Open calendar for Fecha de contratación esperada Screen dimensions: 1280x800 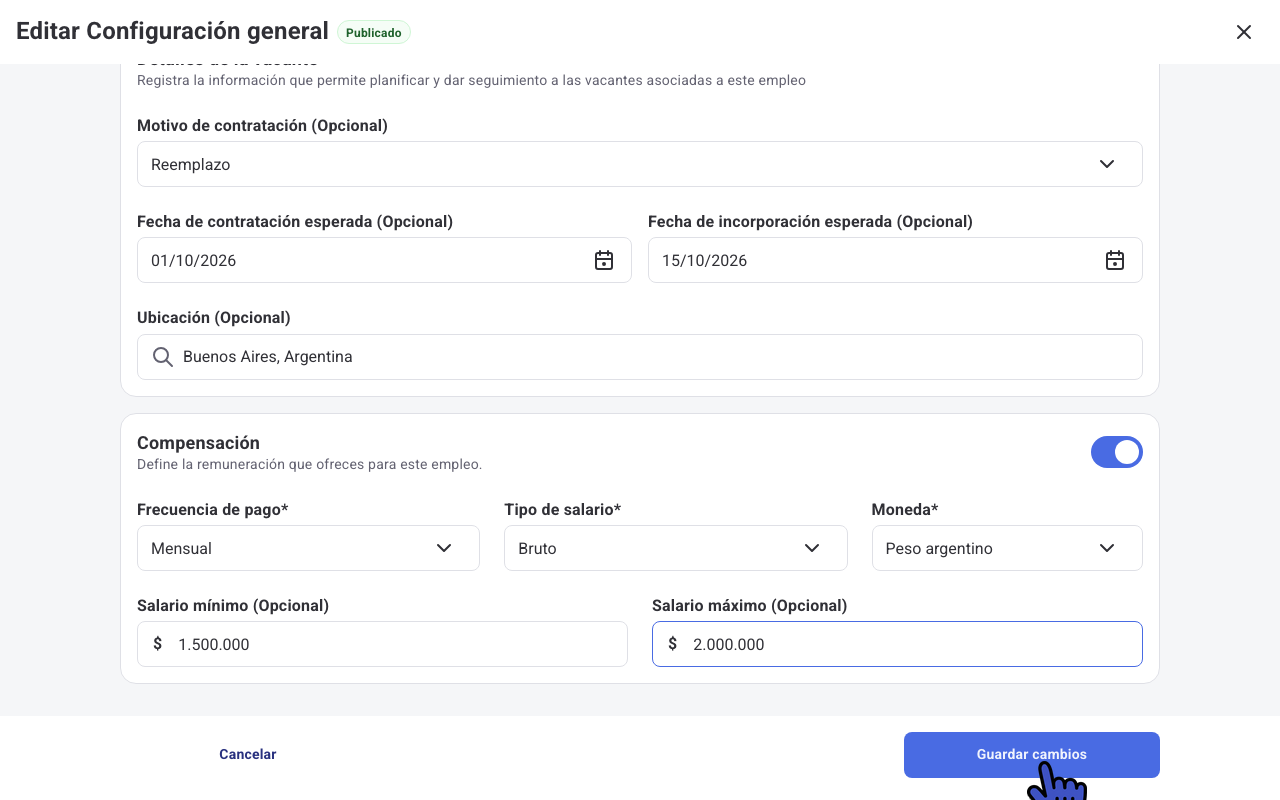point(604,260)
